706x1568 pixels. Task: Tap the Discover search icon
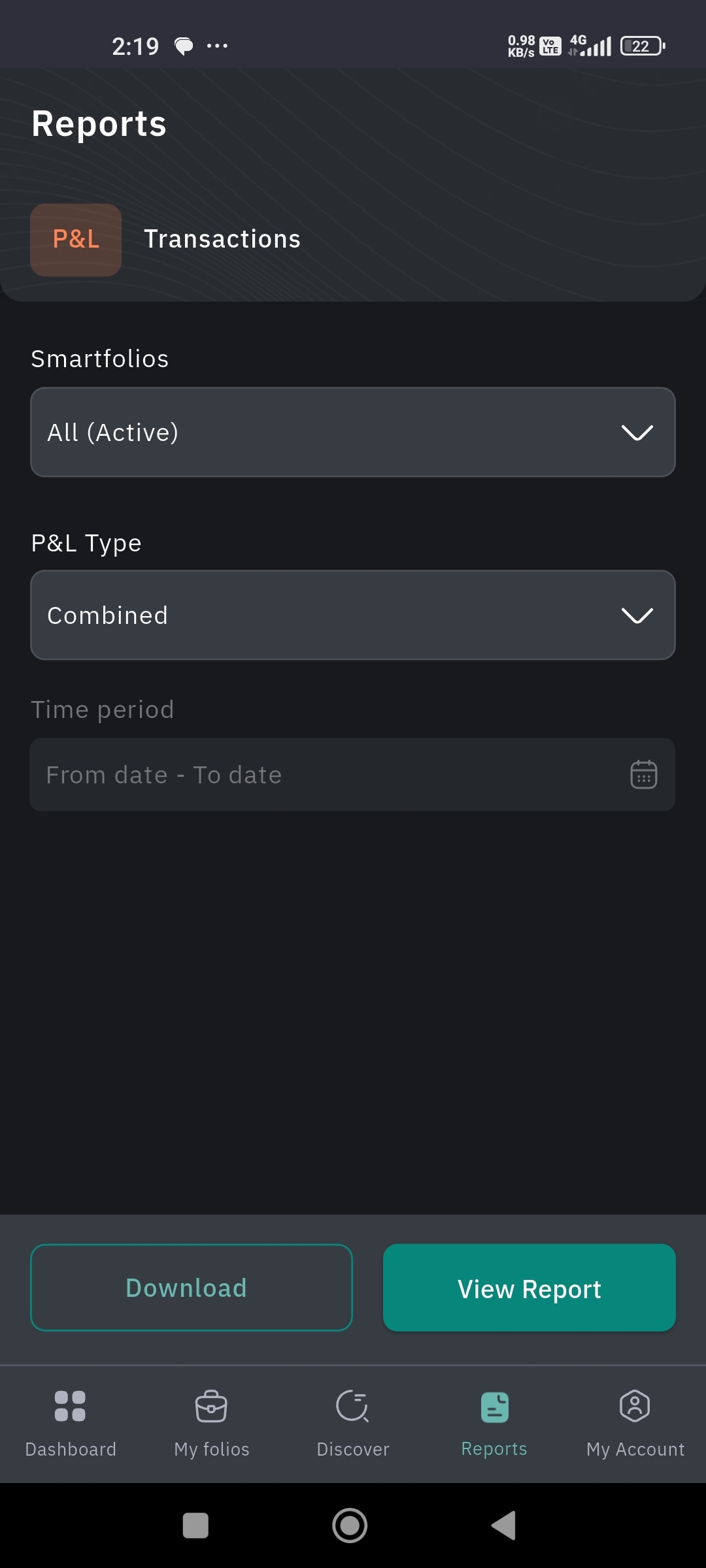pyautogui.click(x=352, y=1406)
